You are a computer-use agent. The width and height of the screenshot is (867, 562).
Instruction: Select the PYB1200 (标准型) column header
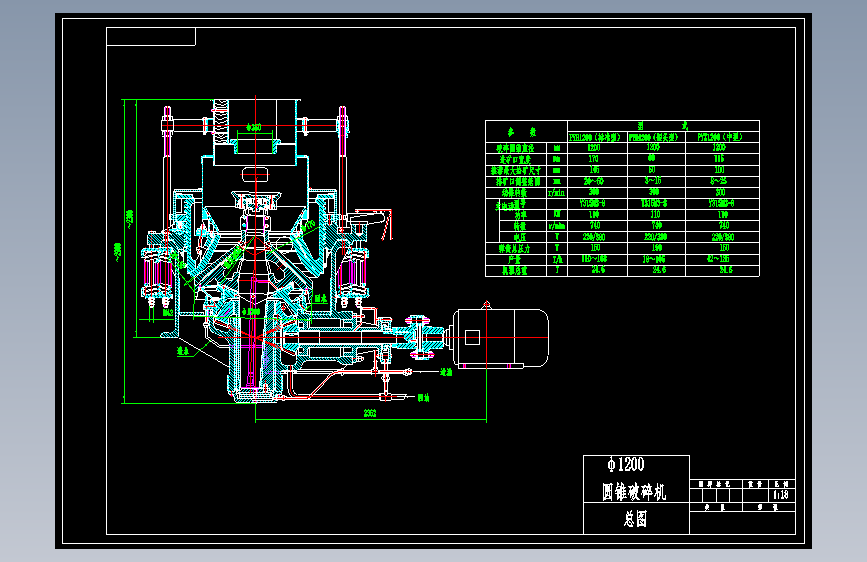(597, 137)
